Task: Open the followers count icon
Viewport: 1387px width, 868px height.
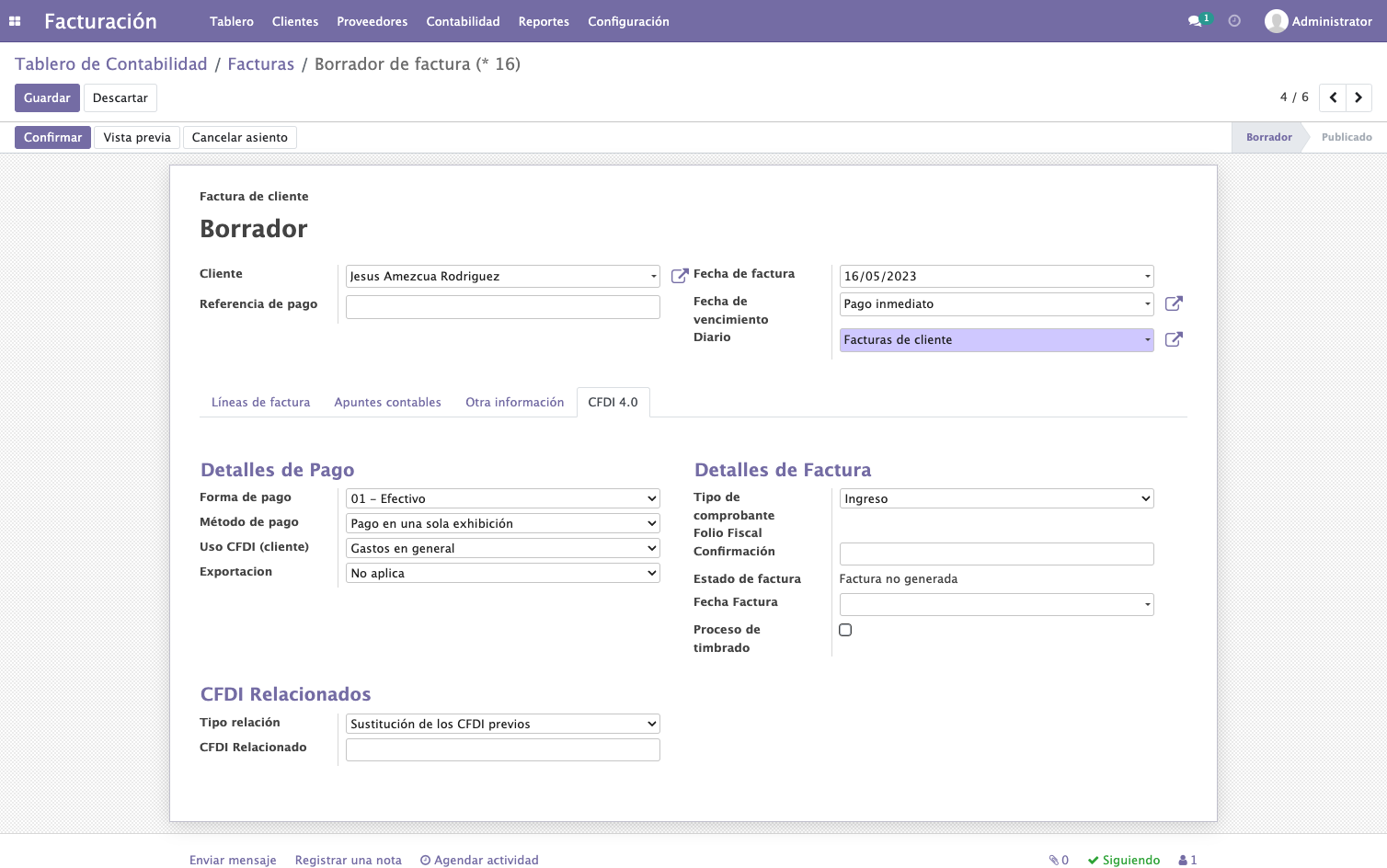Action: point(1187,860)
